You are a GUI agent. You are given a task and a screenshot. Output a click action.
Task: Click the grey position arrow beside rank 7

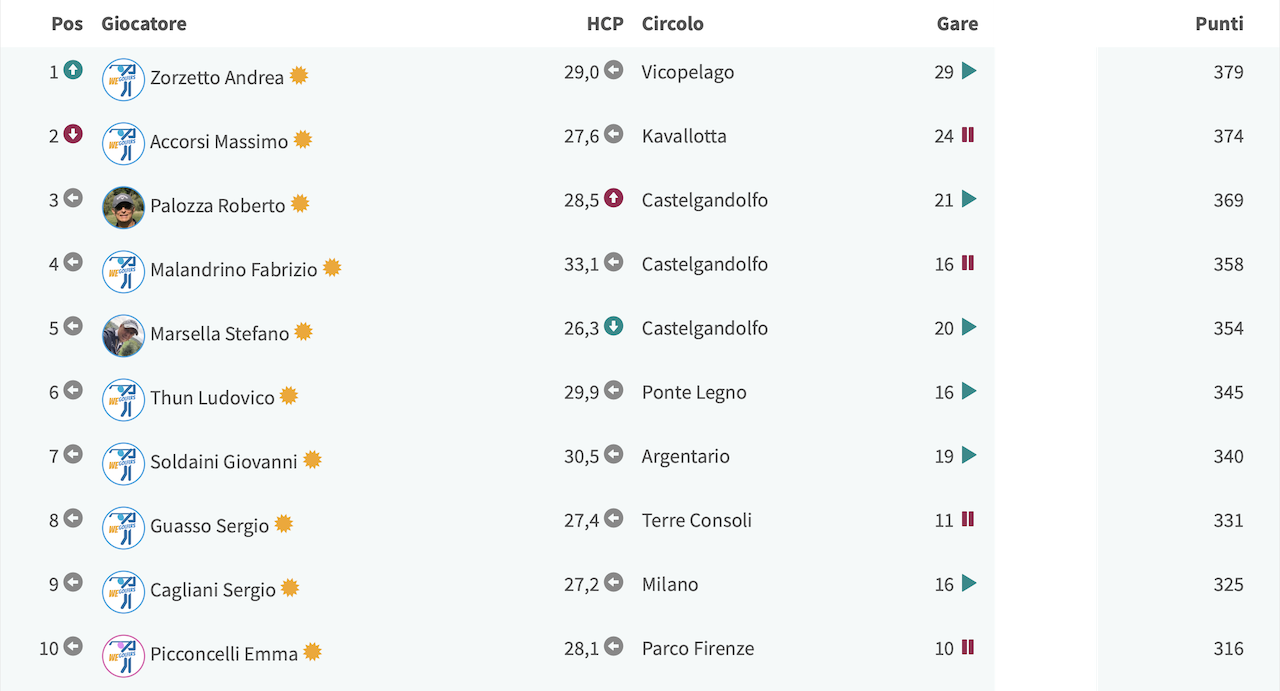[73, 454]
